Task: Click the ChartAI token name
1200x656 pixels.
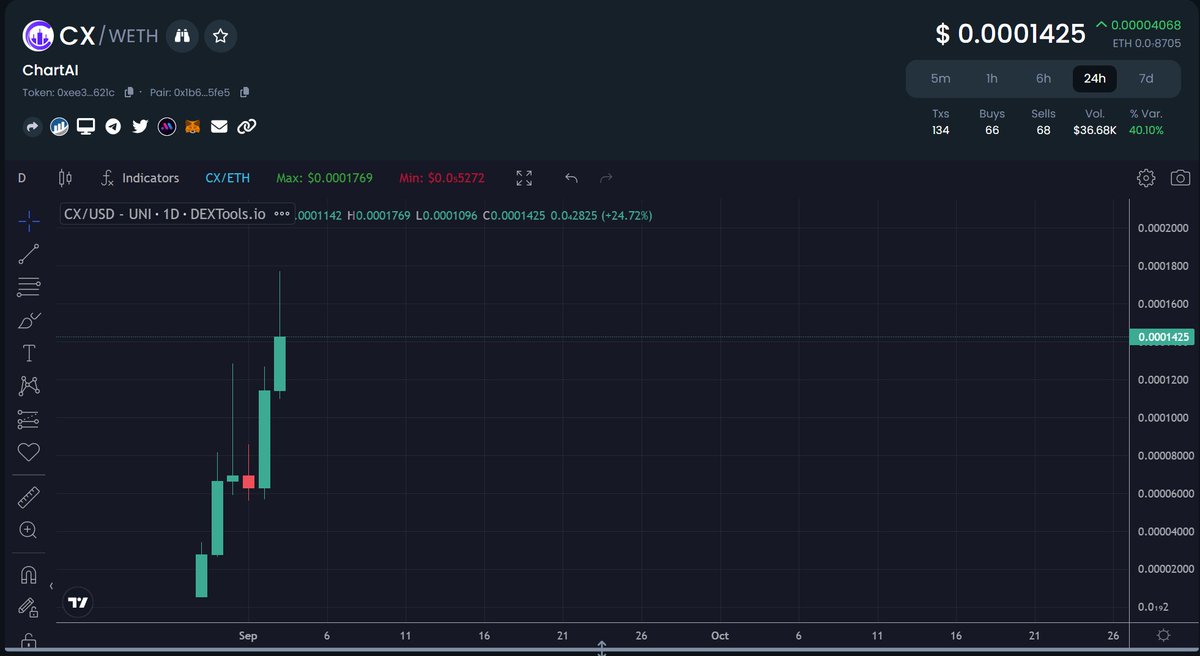Action: (x=50, y=70)
